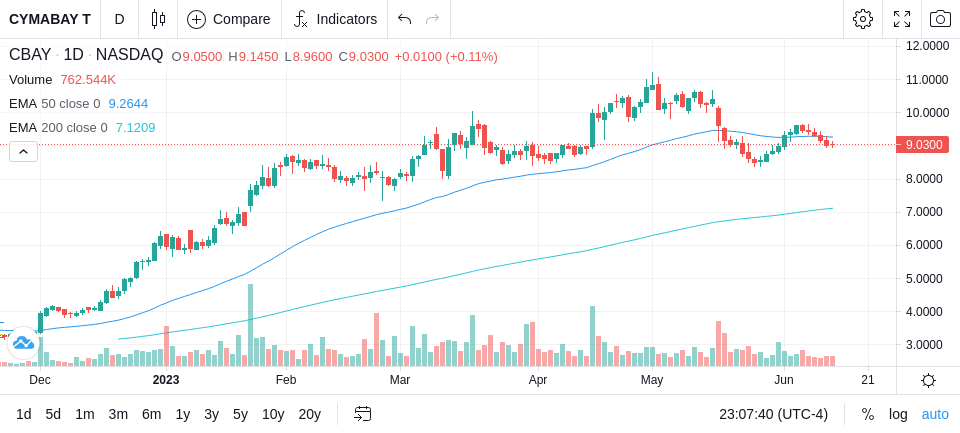Click the Volume value 762.544K
The image size is (960, 433).
88,80
